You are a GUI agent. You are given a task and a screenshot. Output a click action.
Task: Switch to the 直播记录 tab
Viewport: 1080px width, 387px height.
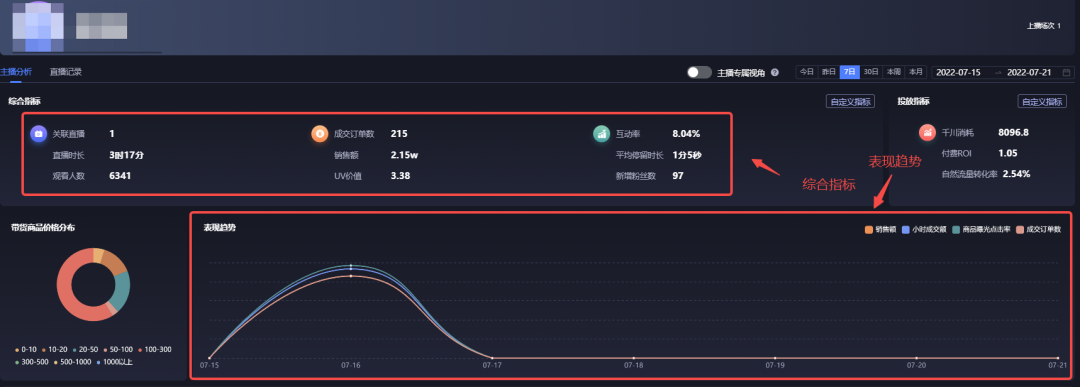[x=65, y=72]
